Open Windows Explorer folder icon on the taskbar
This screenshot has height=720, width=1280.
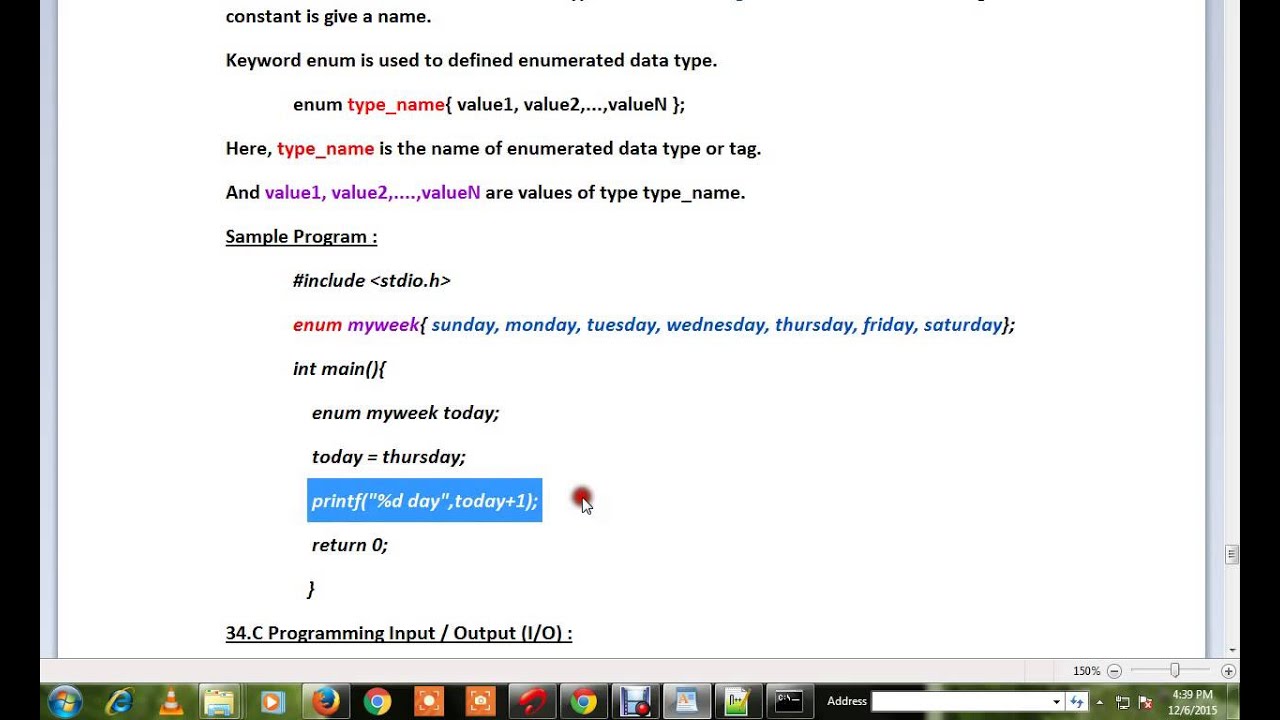click(x=220, y=702)
